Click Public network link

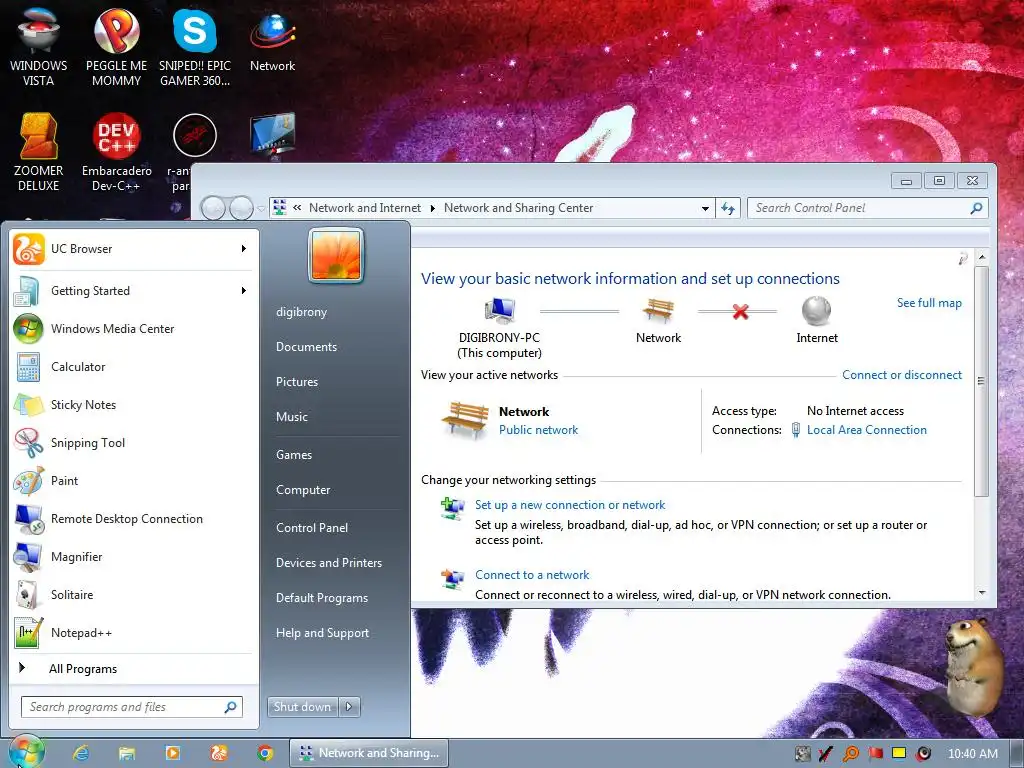pos(538,430)
